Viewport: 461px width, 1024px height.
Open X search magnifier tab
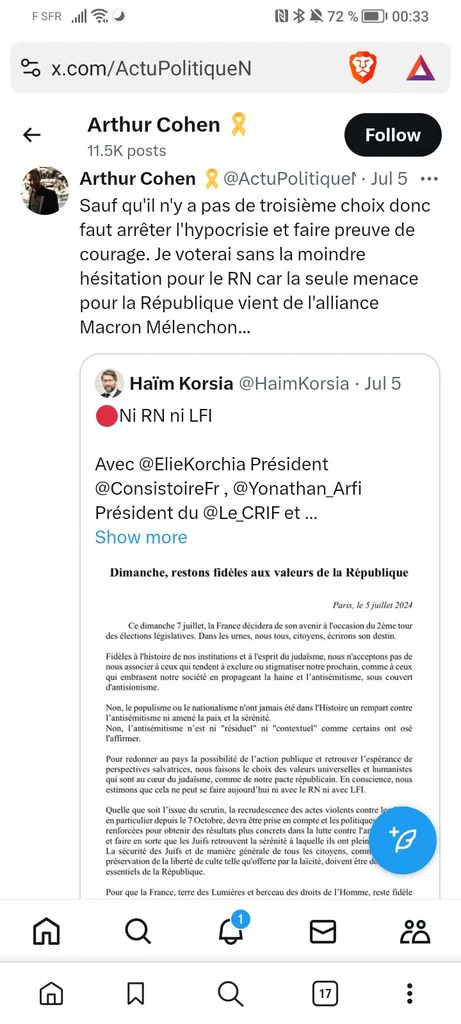pyautogui.click(x=138, y=932)
